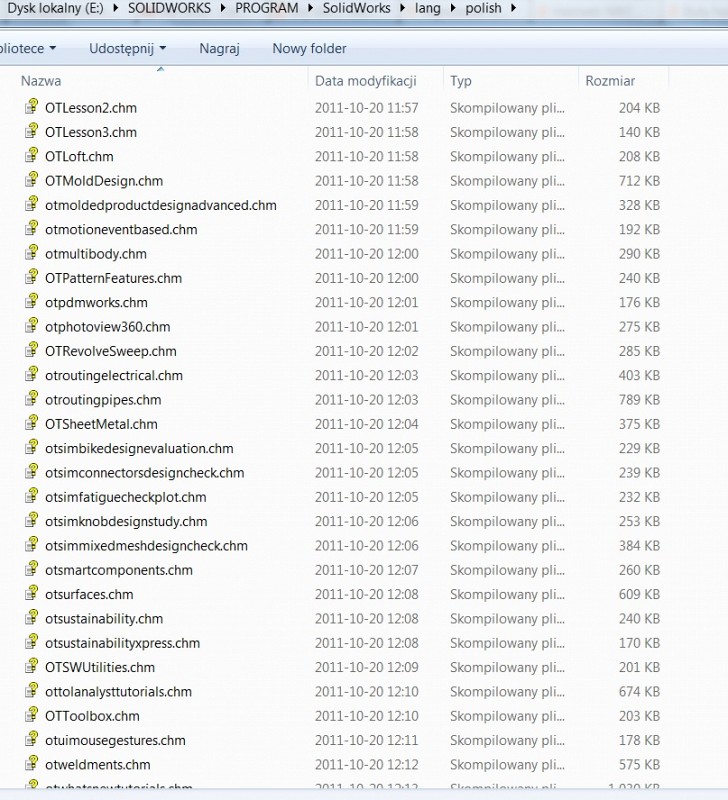Sort by Rozmiar column header
The width and height of the screenshot is (728, 800).
point(610,81)
